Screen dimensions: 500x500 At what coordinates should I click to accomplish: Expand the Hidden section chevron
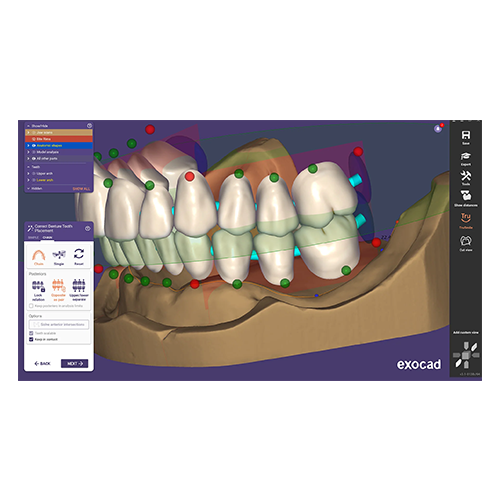point(28,189)
